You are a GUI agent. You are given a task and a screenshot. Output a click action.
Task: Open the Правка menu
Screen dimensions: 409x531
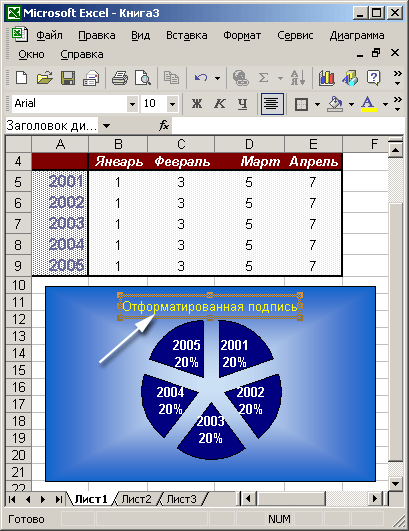97,35
